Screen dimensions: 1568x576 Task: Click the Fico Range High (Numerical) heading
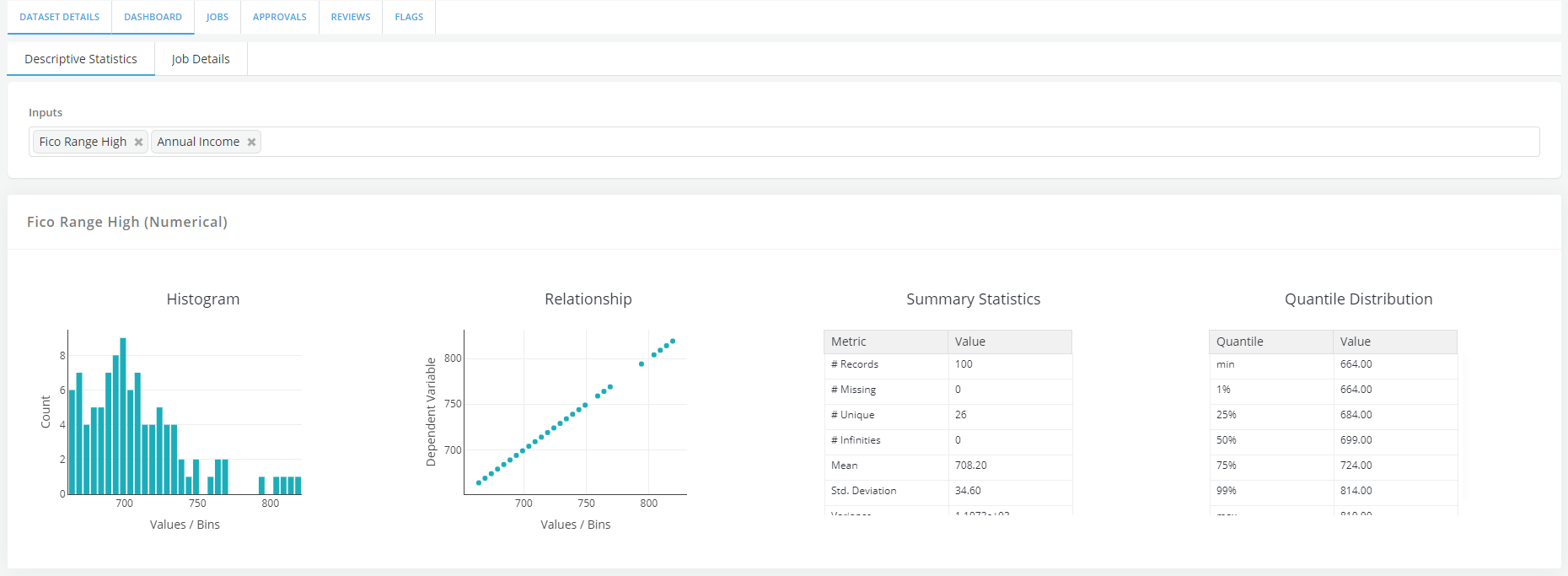tap(127, 222)
